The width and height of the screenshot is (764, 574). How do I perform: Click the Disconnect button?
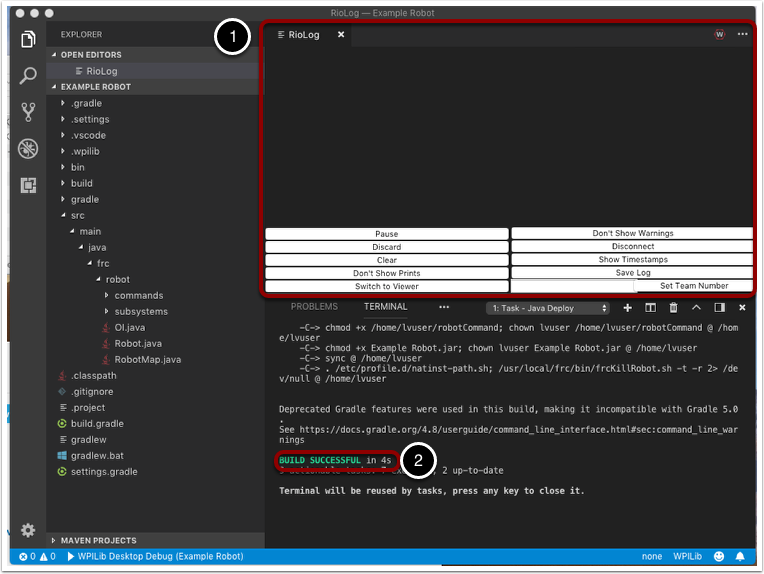point(632,247)
